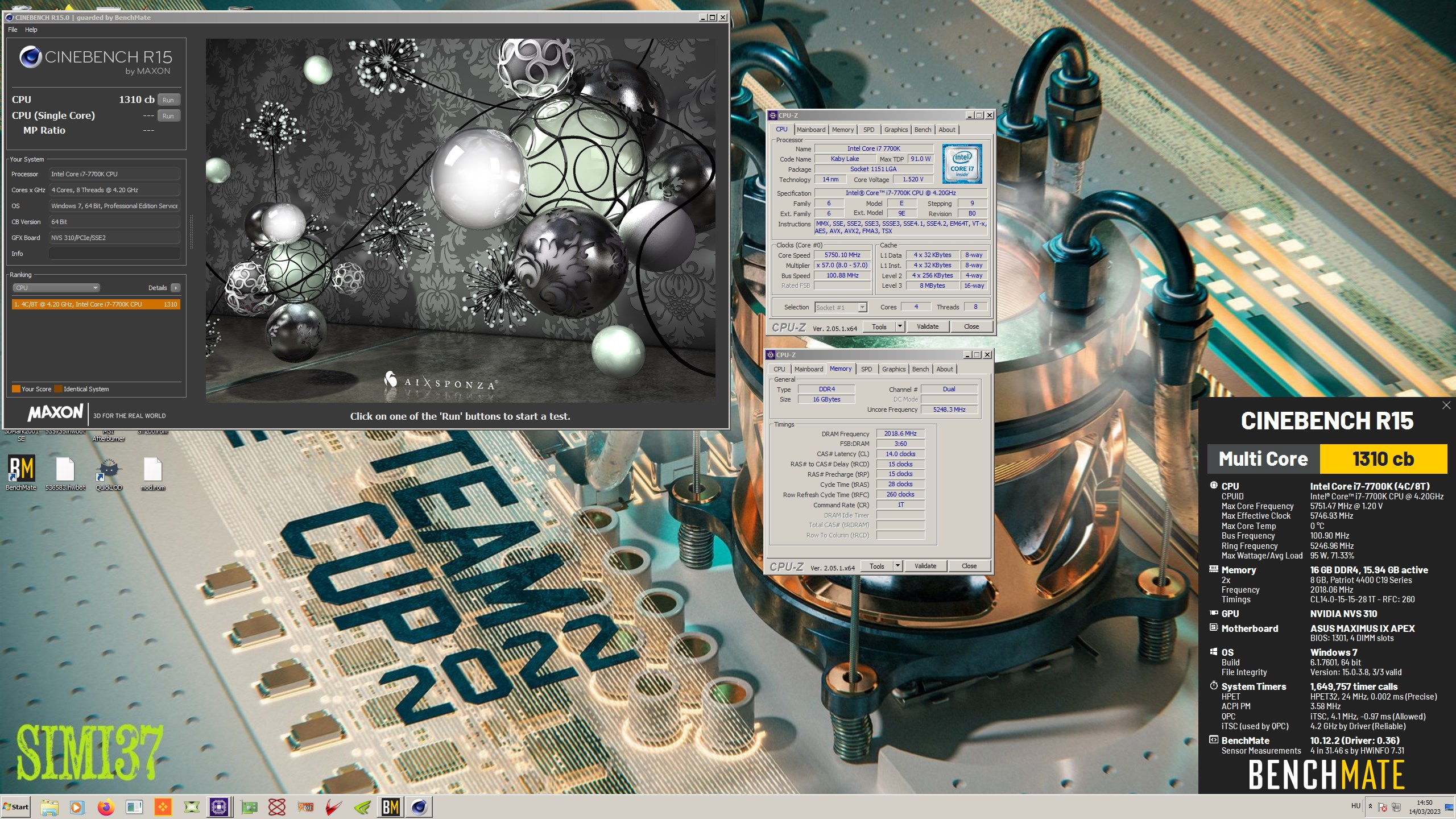Click the rendered spheres preview image
The width and height of the screenshot is (1456, 819).
click(x=460, y=220)
